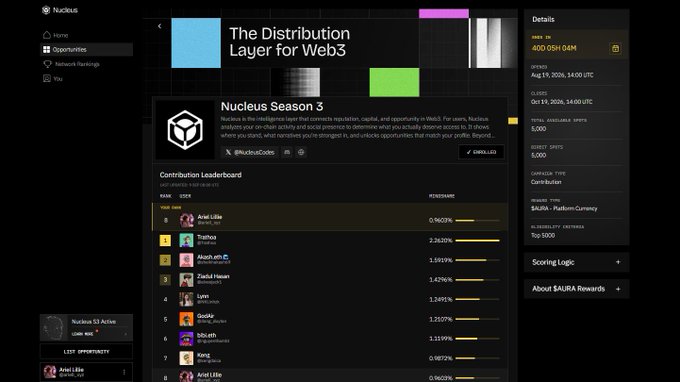Select Keng leaderboard name
The width and height of the screenshot is (680, 382).
point(203,355)
